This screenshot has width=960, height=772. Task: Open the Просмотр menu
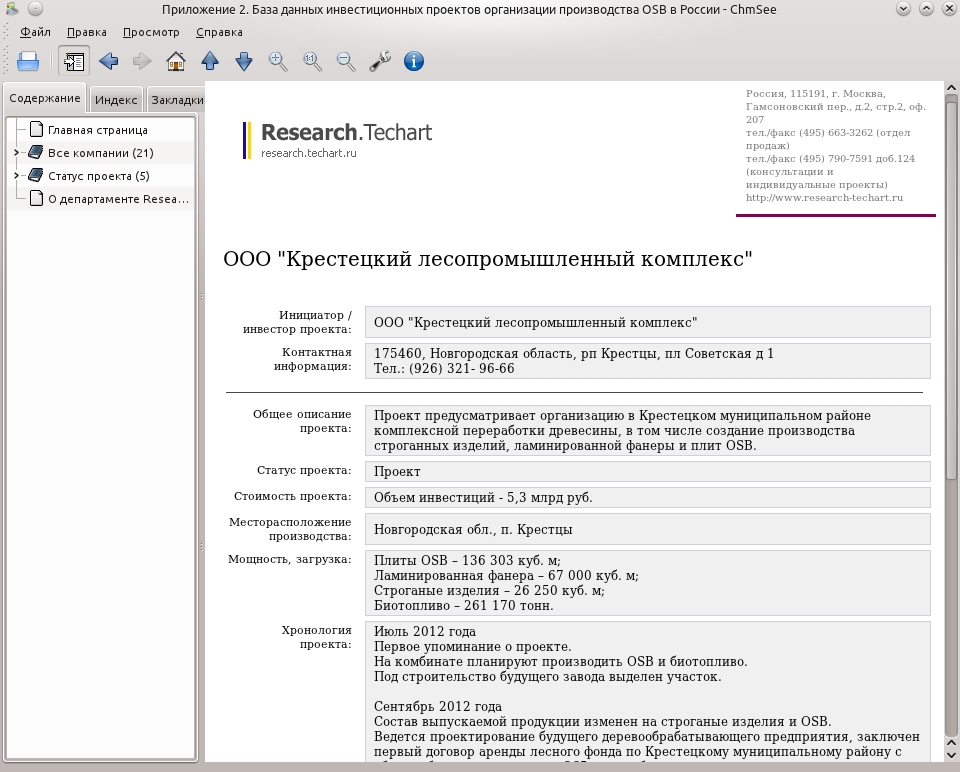[x=151, y=32]
